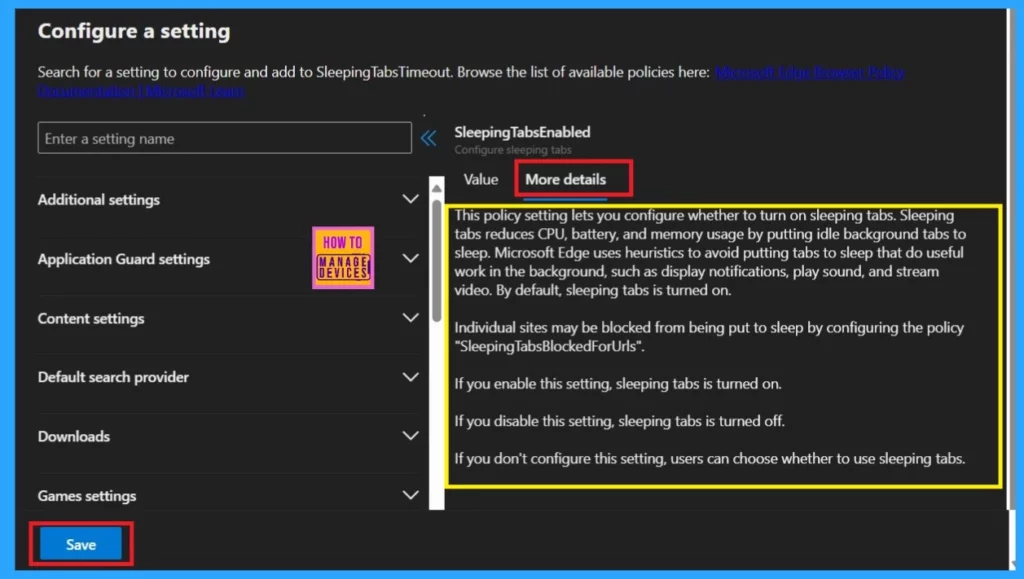Screen dimensions: 1024x579
Task: Select the Default search provider label
Action: [x=113, y=377]
